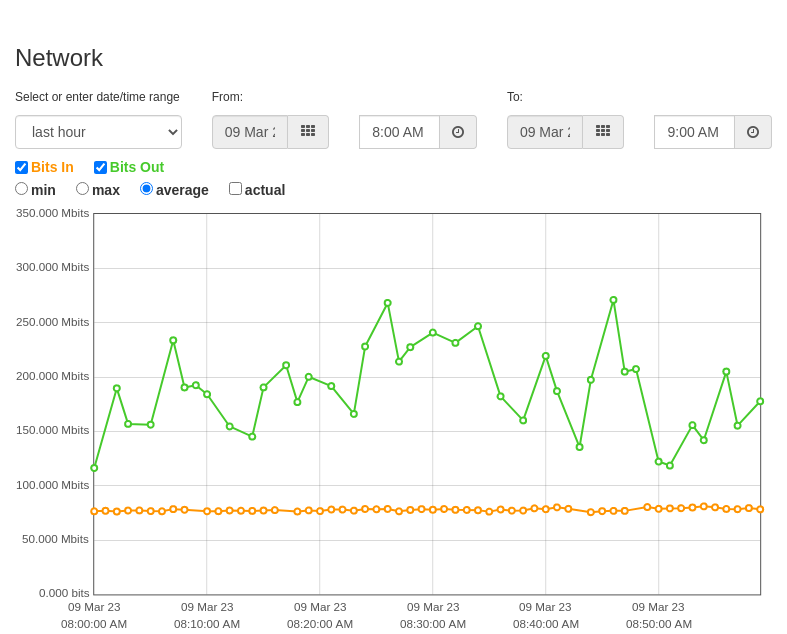Click the From date field 09 Mar
This screenshot has height=634, width=787.
coord(250,132)
